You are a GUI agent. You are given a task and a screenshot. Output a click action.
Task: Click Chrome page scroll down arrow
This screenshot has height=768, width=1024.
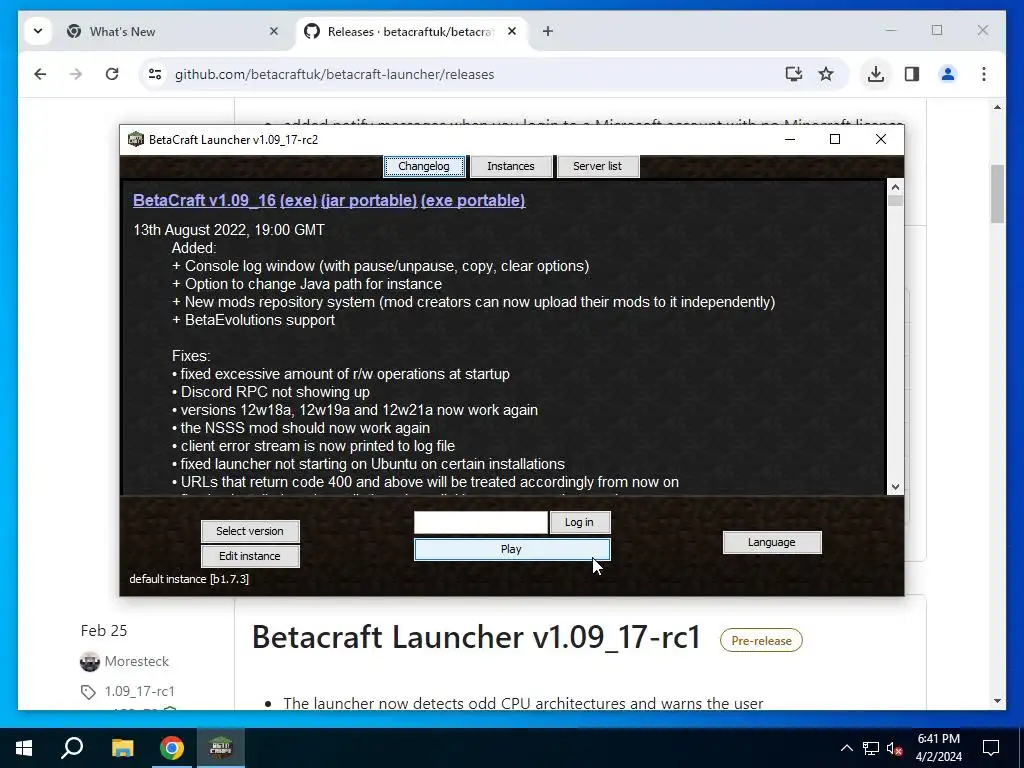point(997,701)
